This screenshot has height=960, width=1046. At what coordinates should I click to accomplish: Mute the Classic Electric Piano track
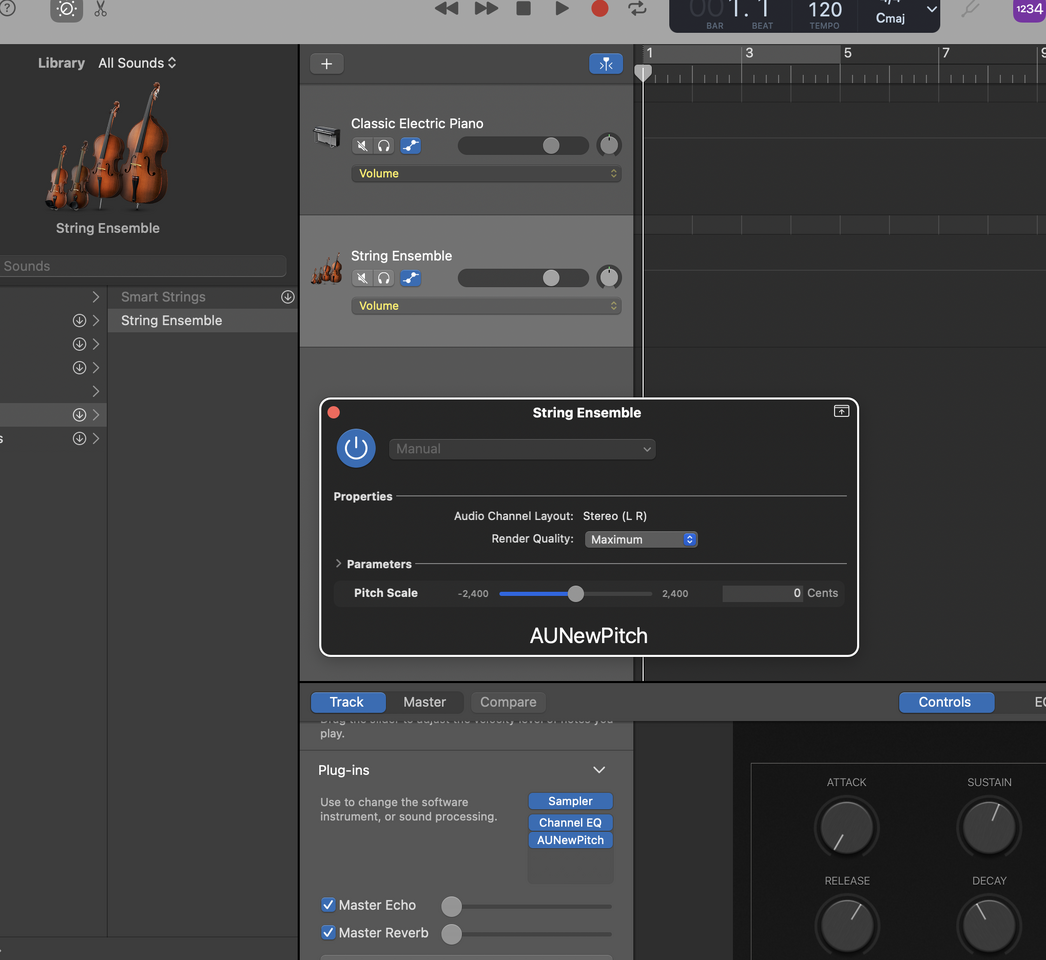click(362, 145)
